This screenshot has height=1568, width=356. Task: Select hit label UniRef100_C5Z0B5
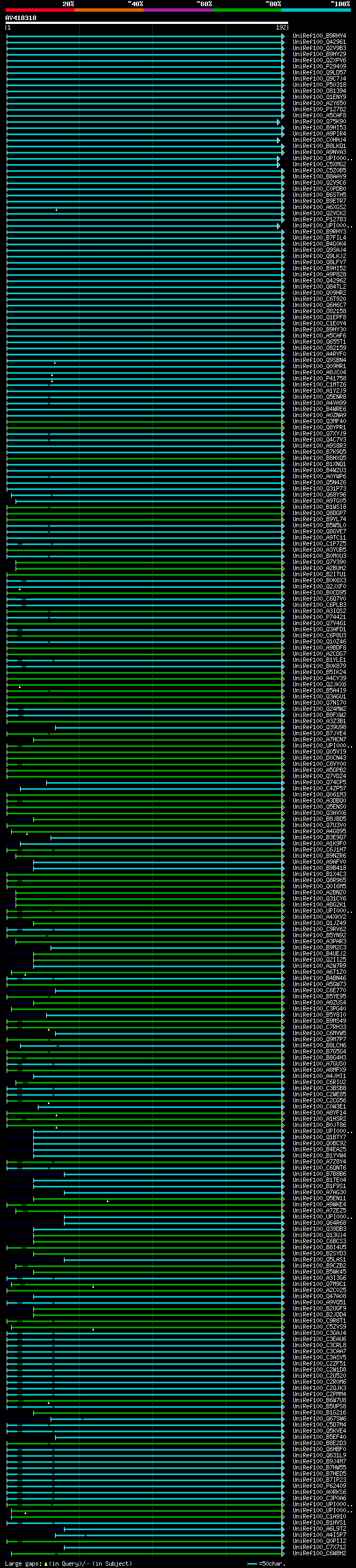[319, 170]
